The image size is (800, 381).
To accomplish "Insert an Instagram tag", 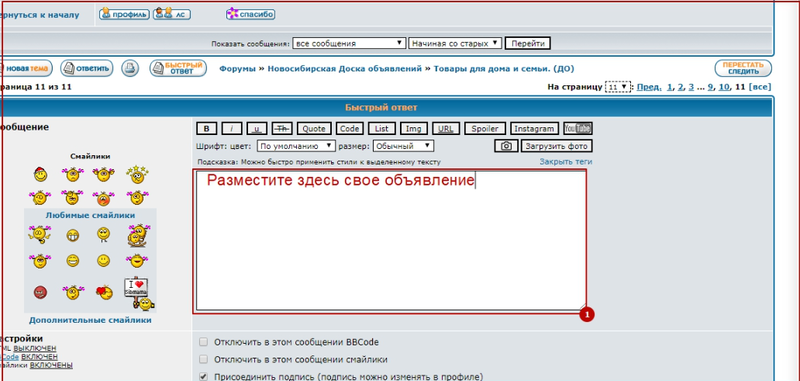I will tap(534, 129).
